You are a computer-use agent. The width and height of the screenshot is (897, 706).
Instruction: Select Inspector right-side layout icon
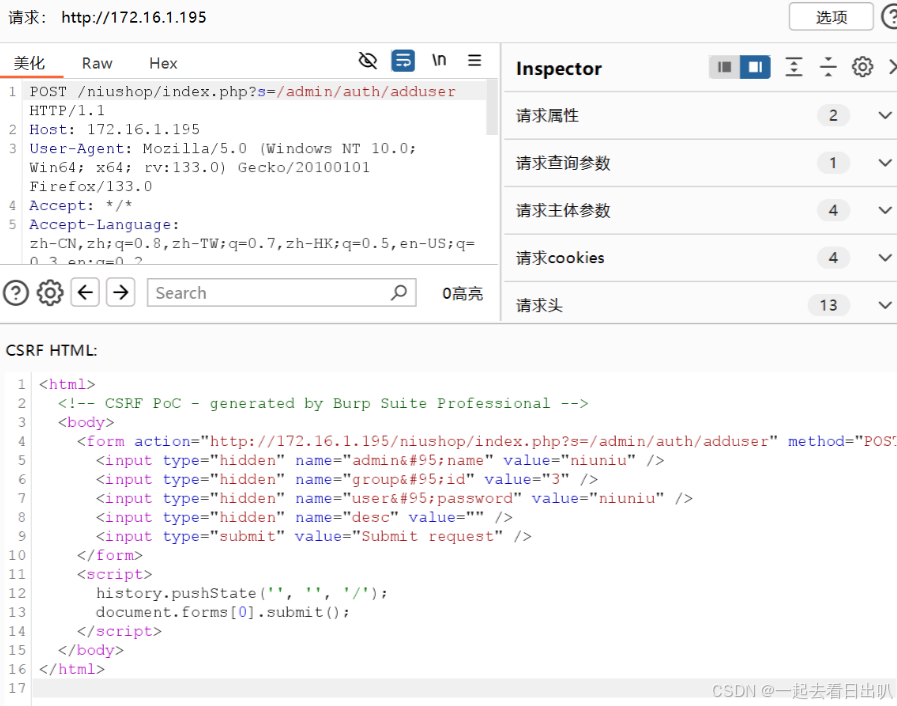tap(755, 68)
